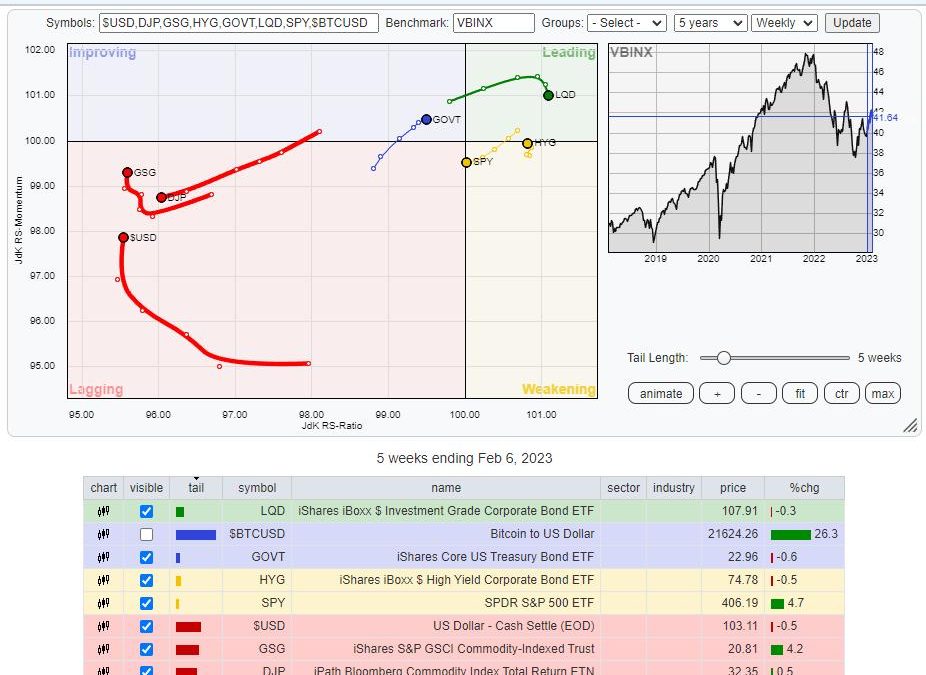Image resolution: width=926 pixels, height=675 pixels.
Task: Click the VBINX benchmark price chart
Action: tap(741, 148)
